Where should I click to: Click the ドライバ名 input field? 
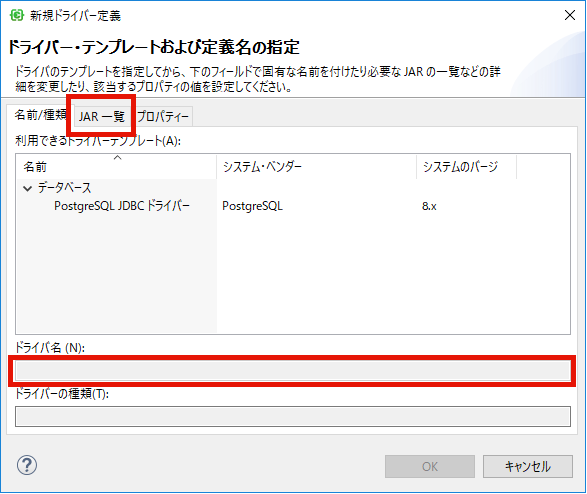point(293,371)
